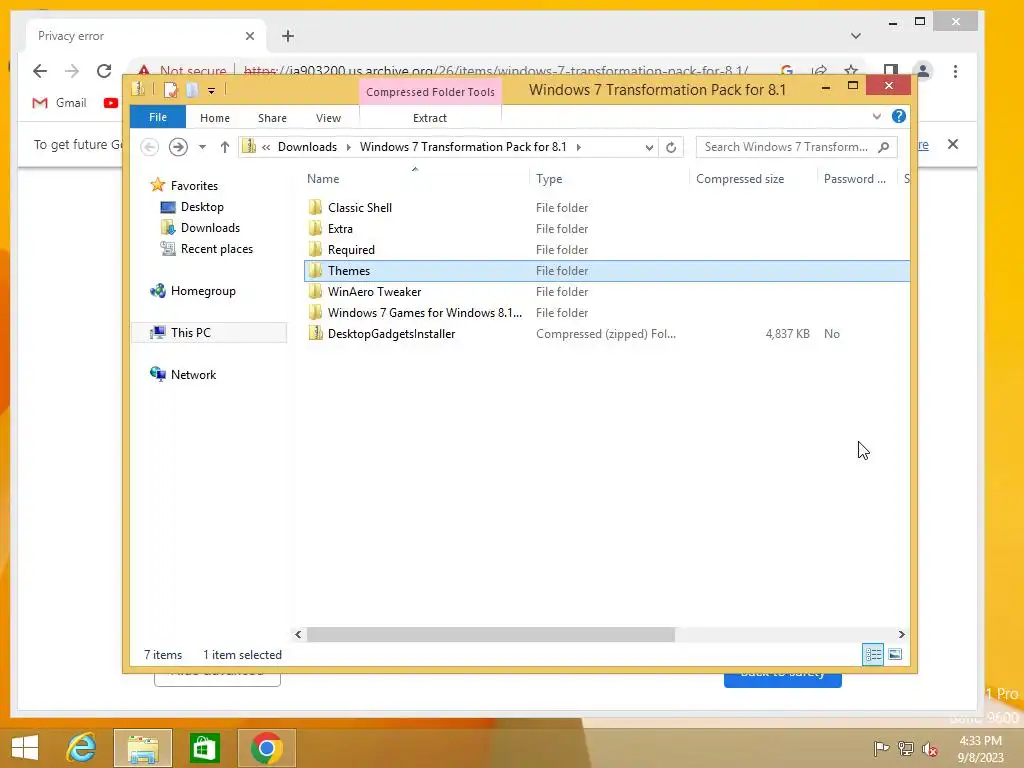1024x768 pixels.
Task: Select the WinAero Tweaker folder
Action: click(374, 292)
